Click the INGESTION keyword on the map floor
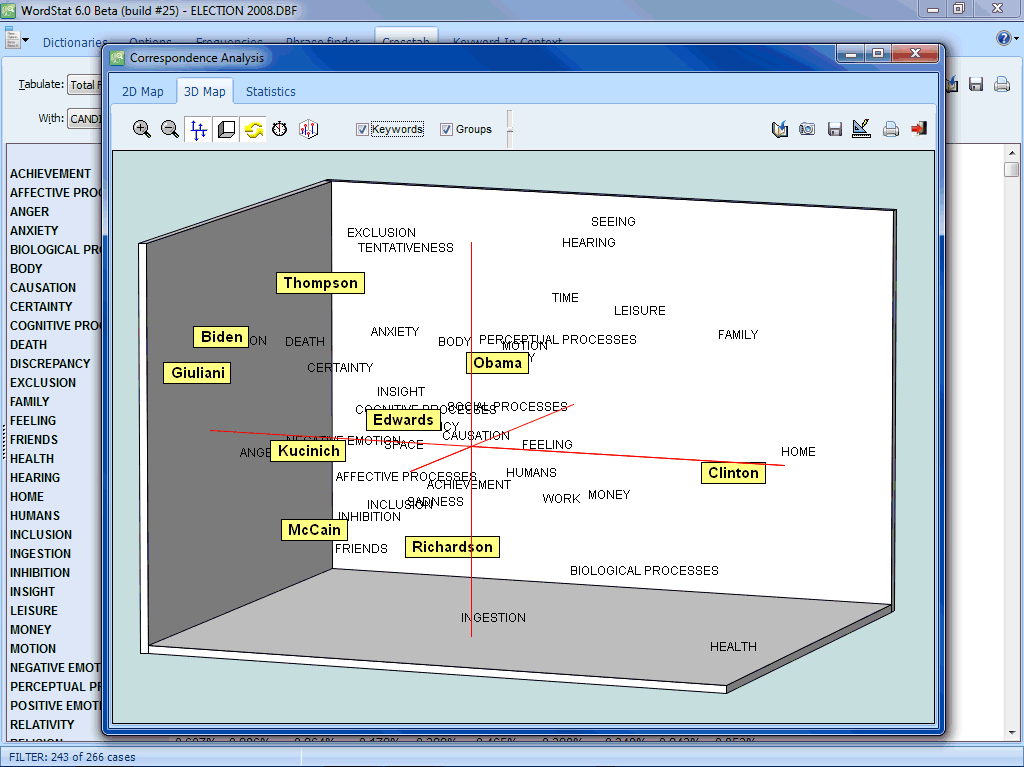Image resolution: width=1024 pixels, height=767 pixels. pos(493,617)
